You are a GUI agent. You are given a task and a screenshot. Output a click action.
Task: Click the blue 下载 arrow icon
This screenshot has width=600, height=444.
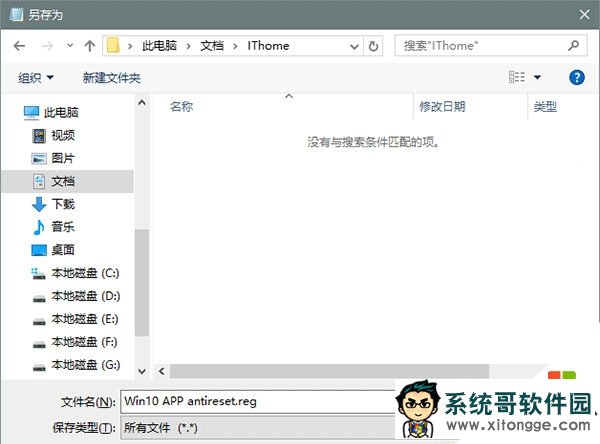[39, 204]
